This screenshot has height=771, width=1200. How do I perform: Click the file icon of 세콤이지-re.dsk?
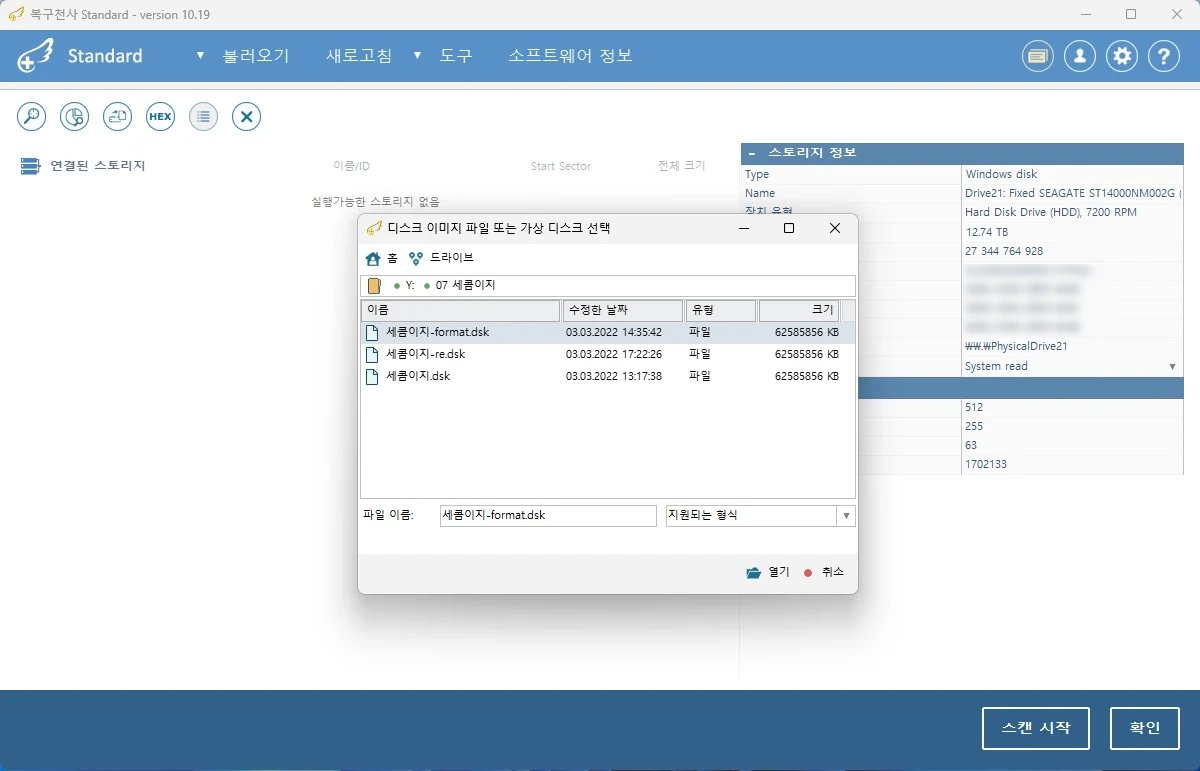click(x=372, y=354)
